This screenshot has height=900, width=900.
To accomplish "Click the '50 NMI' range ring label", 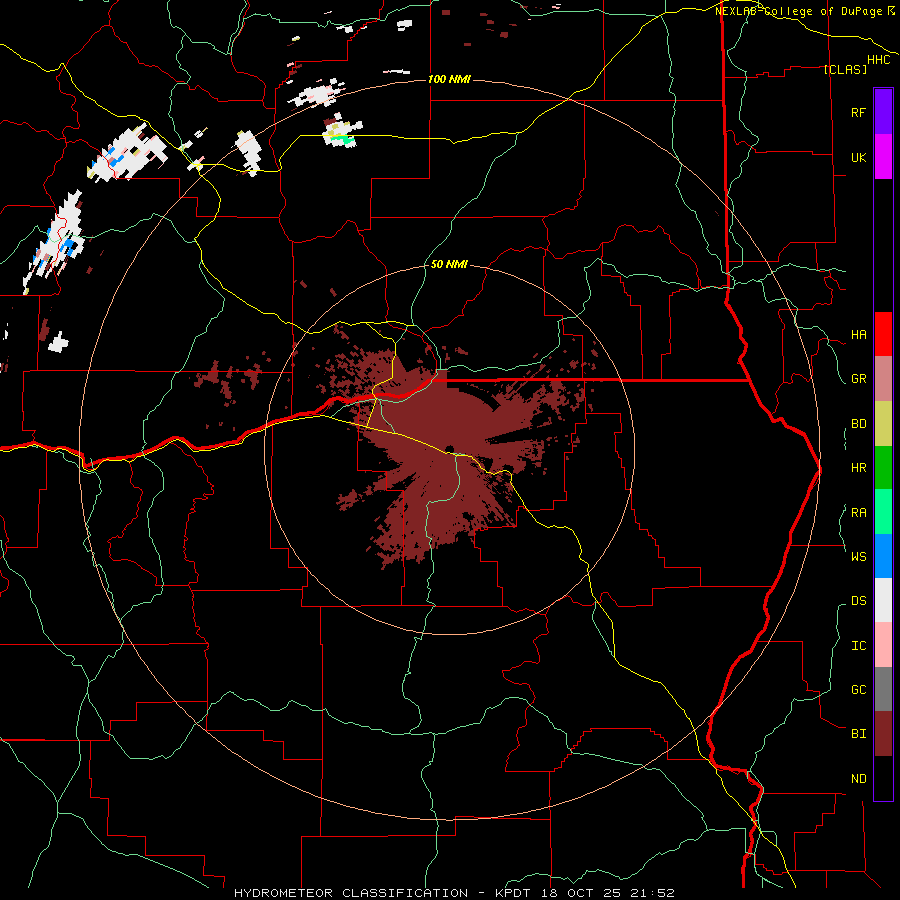I will pos(449,264).
